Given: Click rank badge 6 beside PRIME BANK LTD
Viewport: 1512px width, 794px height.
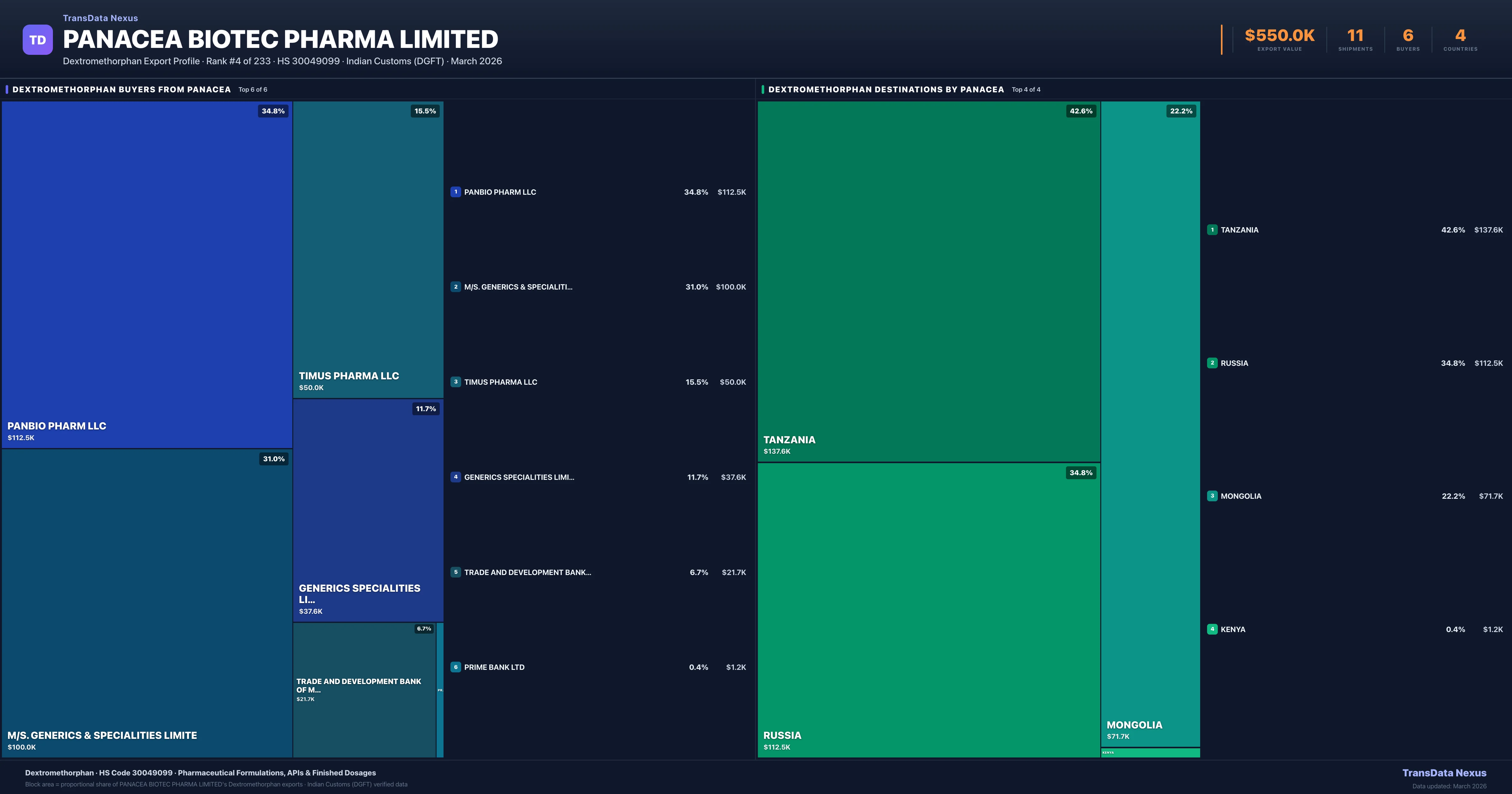Looking at the screenshot, I should (455, 667).
